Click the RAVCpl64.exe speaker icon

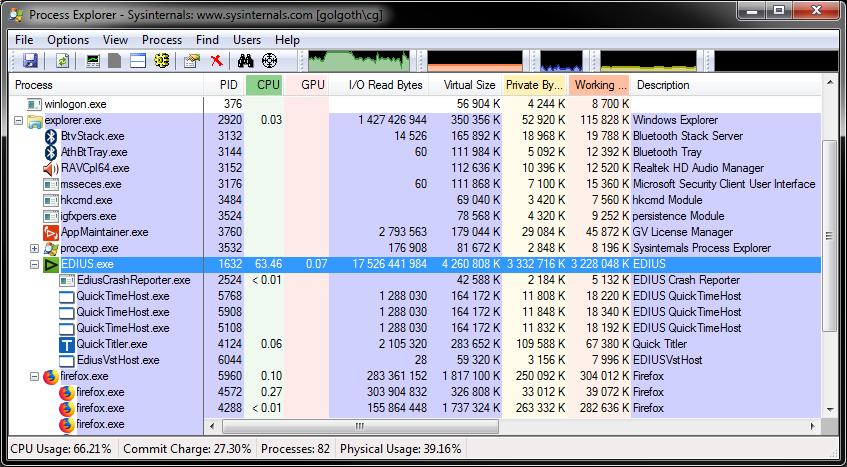coord(51,168)
